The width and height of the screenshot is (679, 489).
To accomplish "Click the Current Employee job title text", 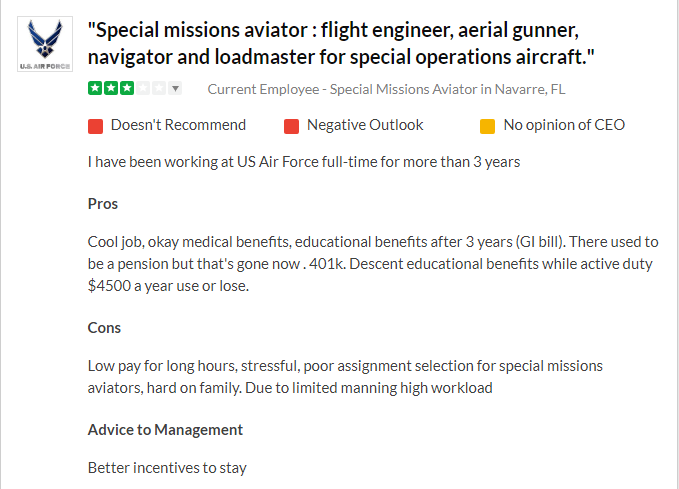I will [x=386, y=89].
